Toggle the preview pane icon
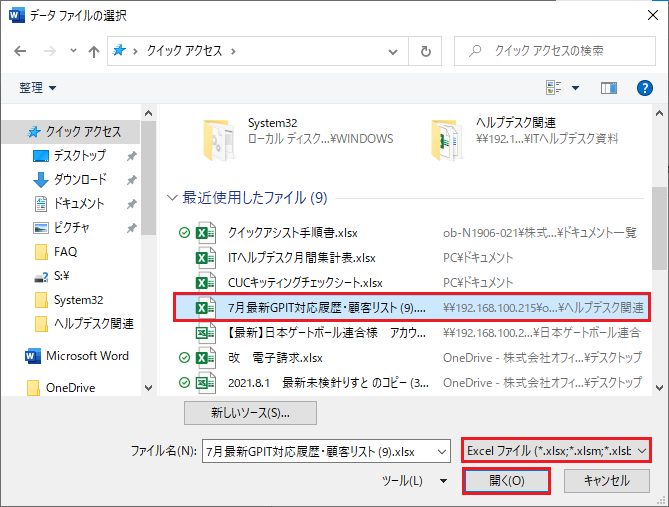669x507 pixels. [608, 89]
